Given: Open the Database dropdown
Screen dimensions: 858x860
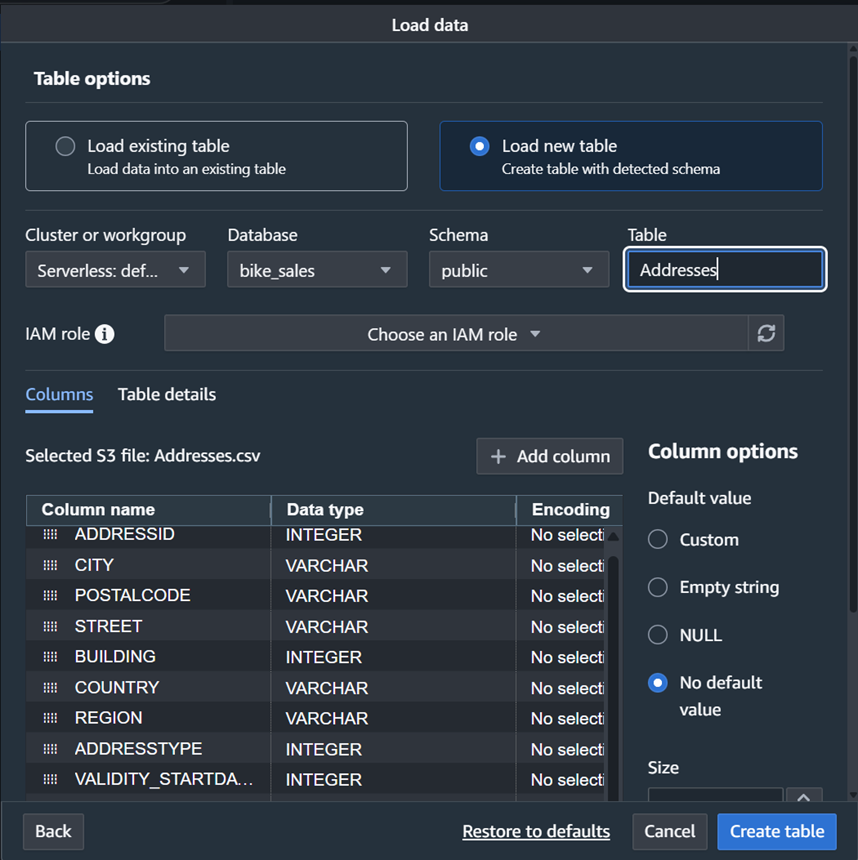Looking at the screenshot, I should point(316,269).
